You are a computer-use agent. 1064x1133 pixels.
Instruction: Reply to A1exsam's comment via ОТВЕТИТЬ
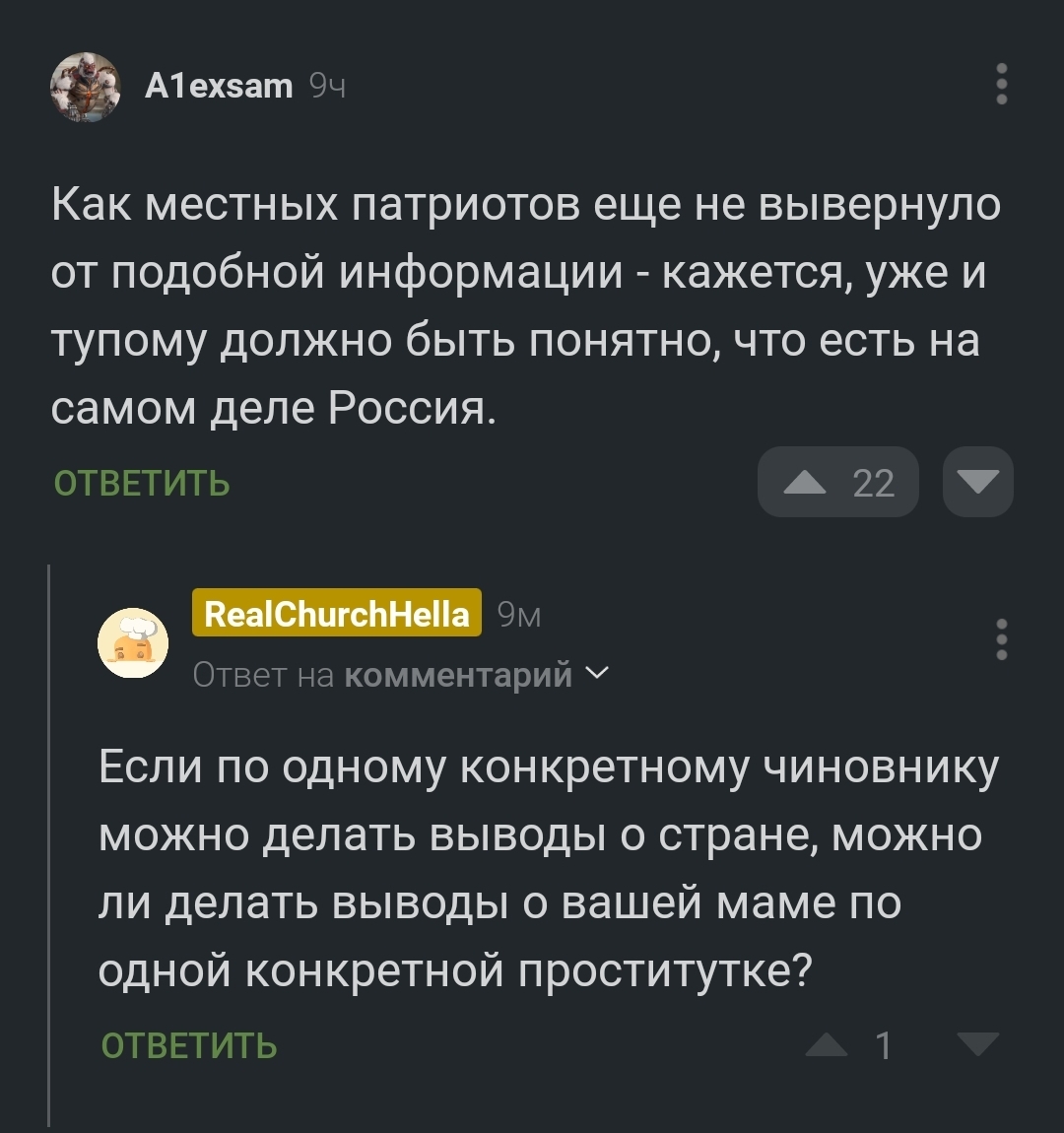pyautogui.click(x=142, y=484)
